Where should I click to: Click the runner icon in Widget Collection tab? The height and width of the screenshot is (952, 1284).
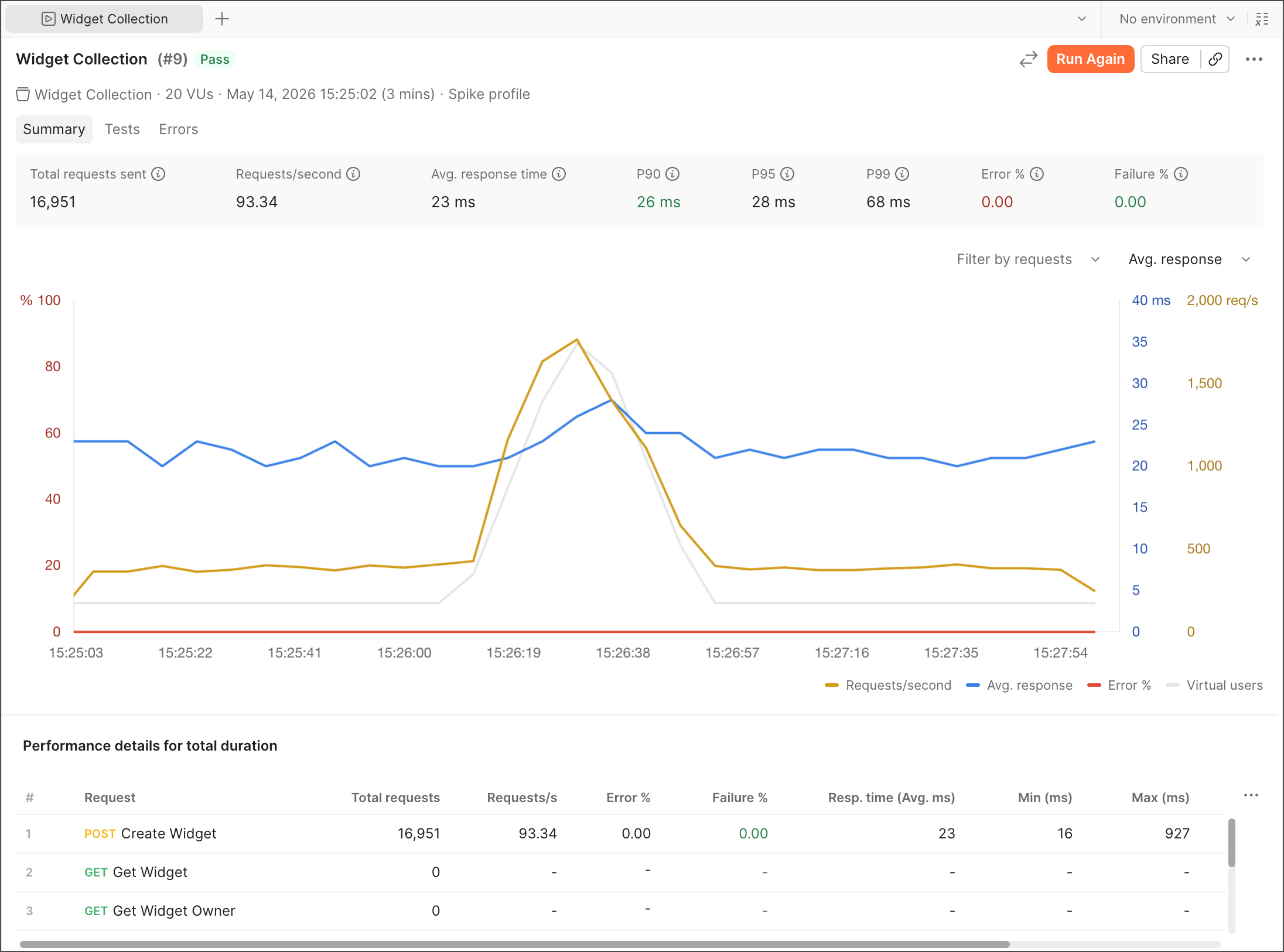49,19
